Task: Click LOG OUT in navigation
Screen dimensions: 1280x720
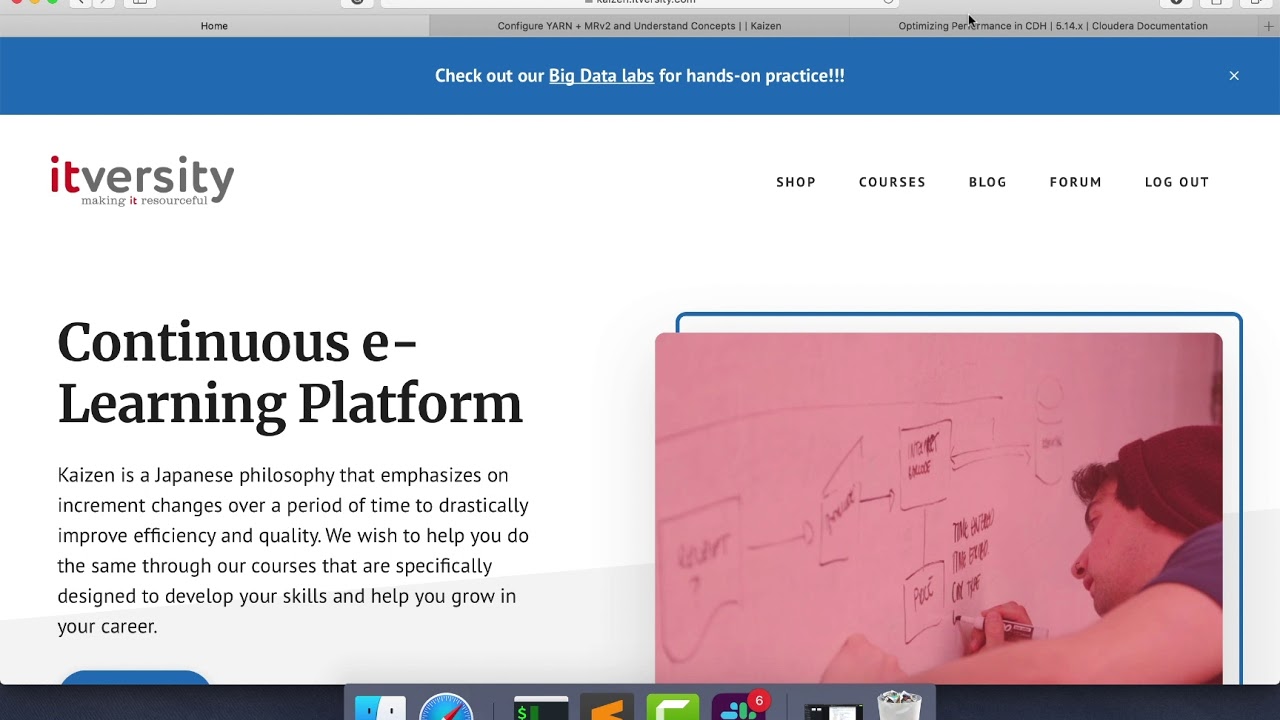Action: point(1177,182)
